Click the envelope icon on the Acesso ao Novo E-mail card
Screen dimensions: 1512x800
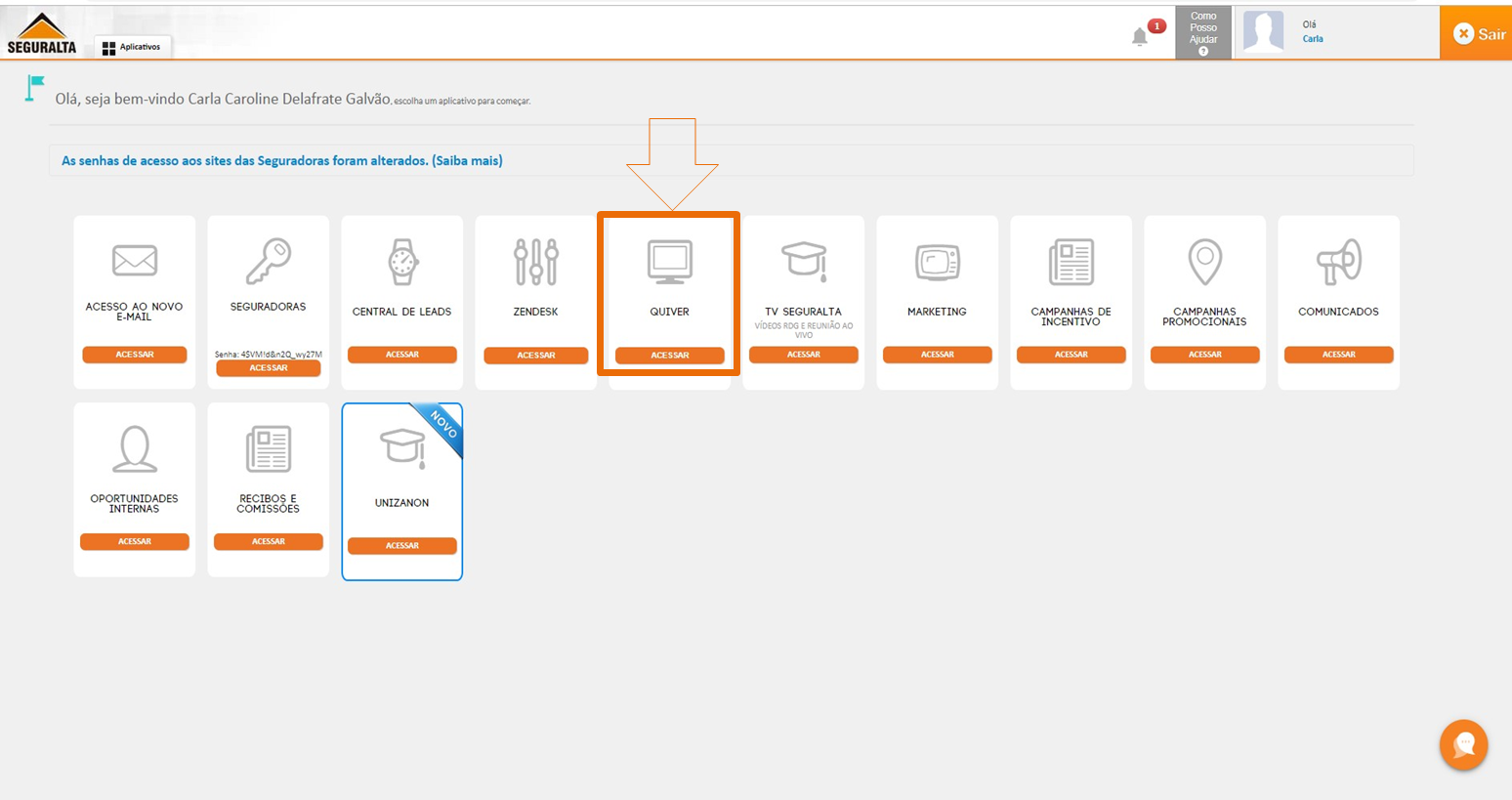[135, 261]
